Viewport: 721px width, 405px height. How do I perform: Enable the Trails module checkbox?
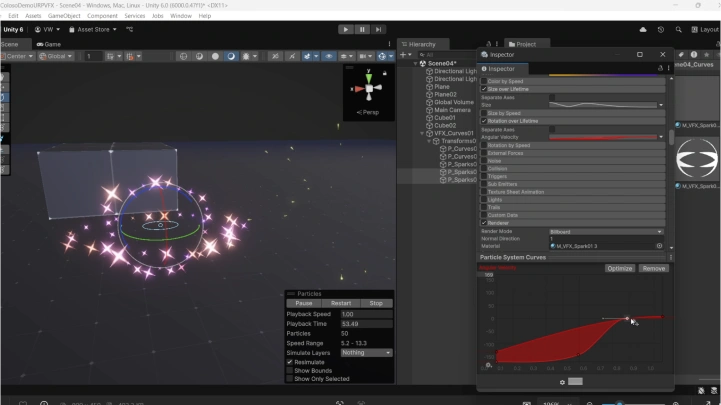[484, 207]
